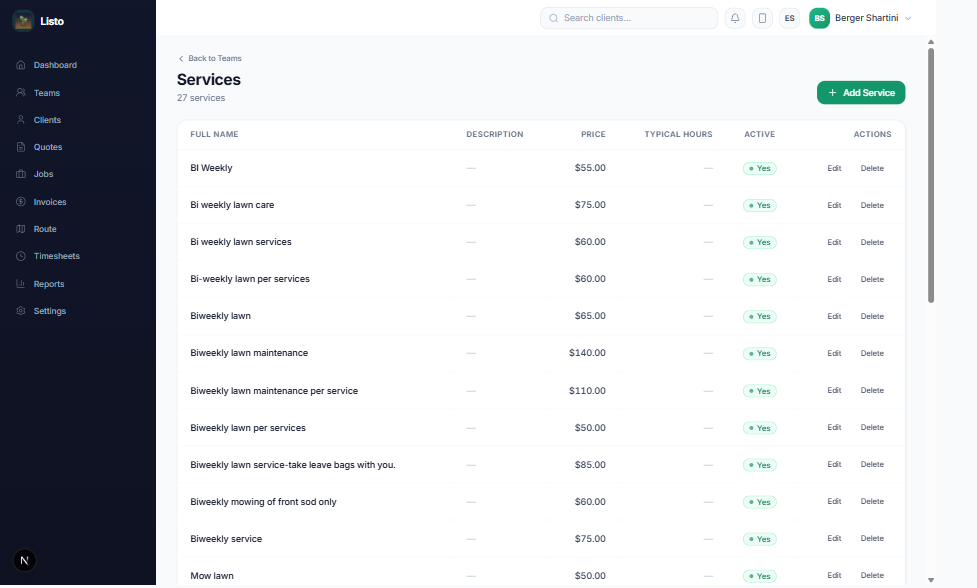
Task: Click the Route map icon
Action: pos(21,229)
